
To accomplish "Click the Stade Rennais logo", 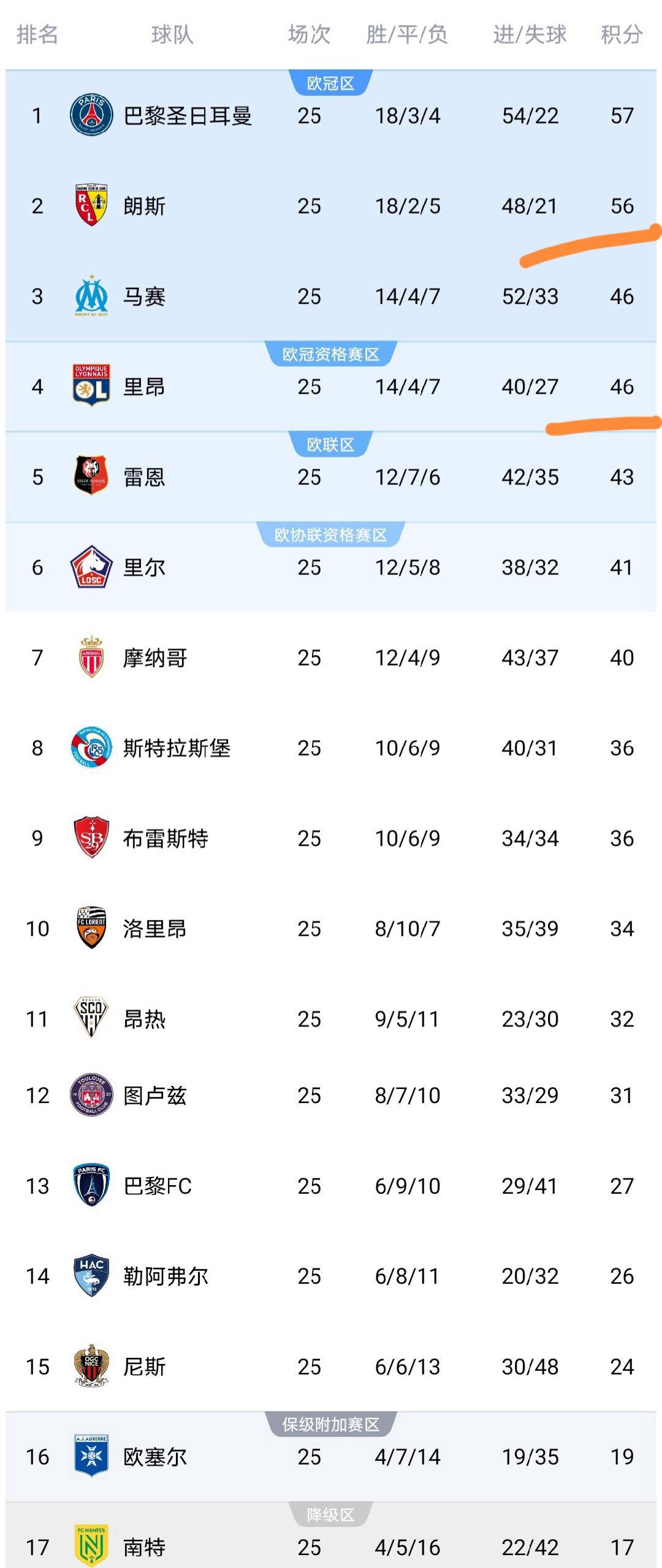I will (91, 476).
